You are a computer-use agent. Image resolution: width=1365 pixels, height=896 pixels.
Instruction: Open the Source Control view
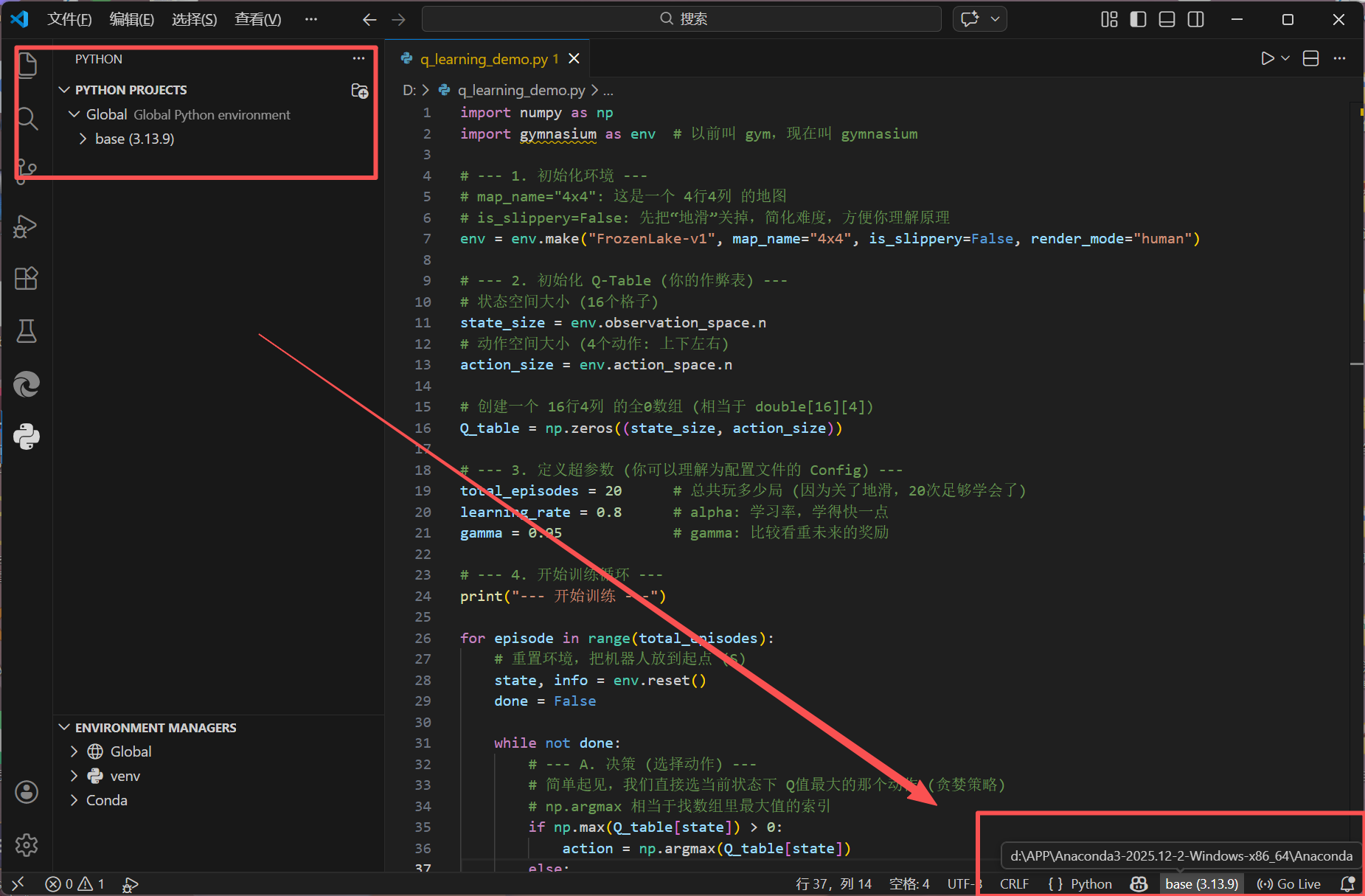point(27,171)
